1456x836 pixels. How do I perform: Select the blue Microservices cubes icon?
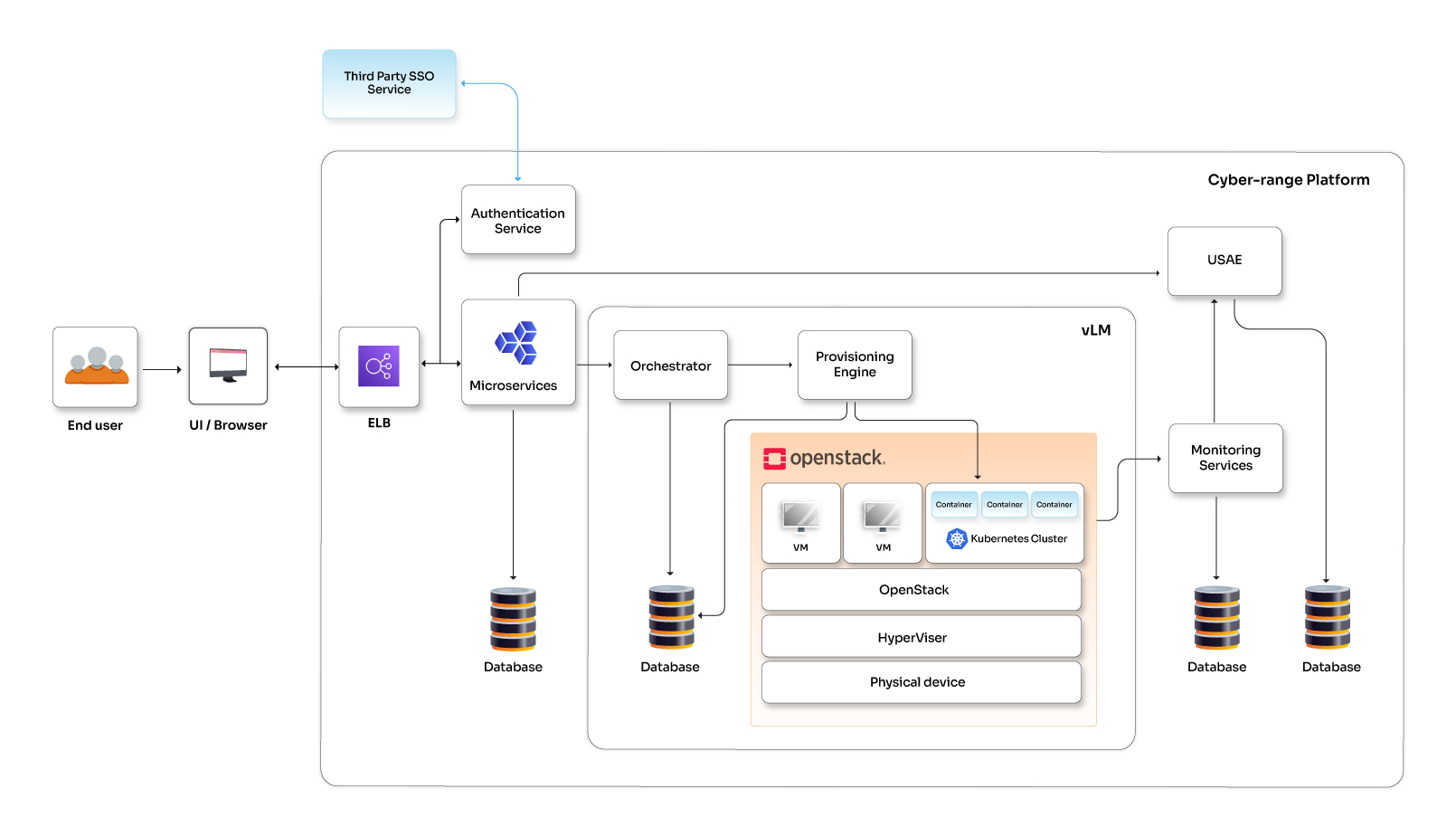point(516,343)
